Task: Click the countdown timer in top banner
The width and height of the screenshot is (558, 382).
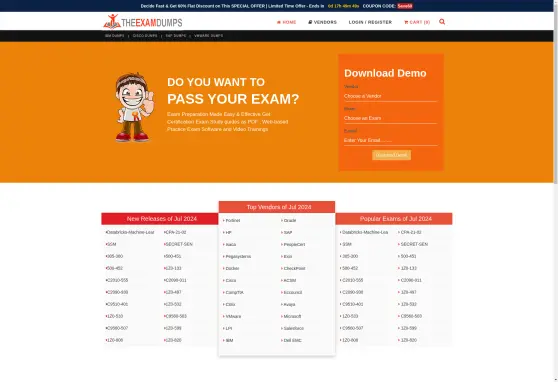Action: 343,6
